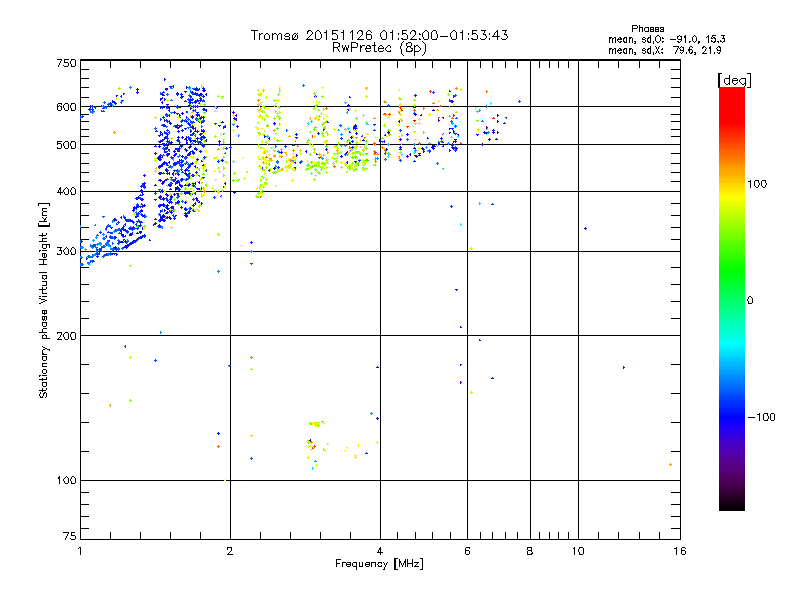
Task: Click the x-axis '16' tick label
Action: coord(680,551)
